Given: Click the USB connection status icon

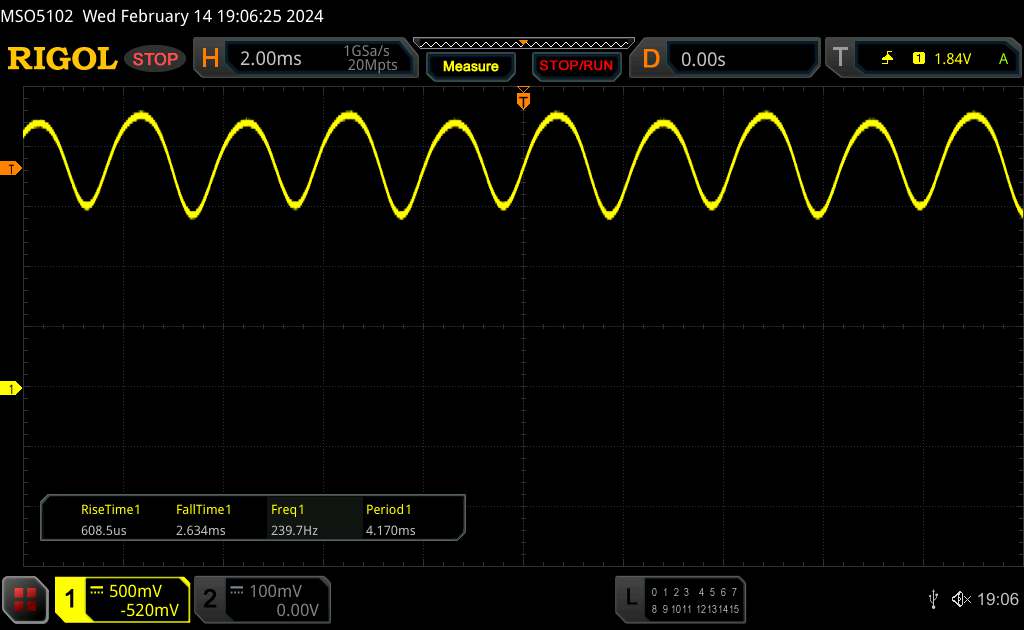Looking at the screenshot, I should [933, 599].
